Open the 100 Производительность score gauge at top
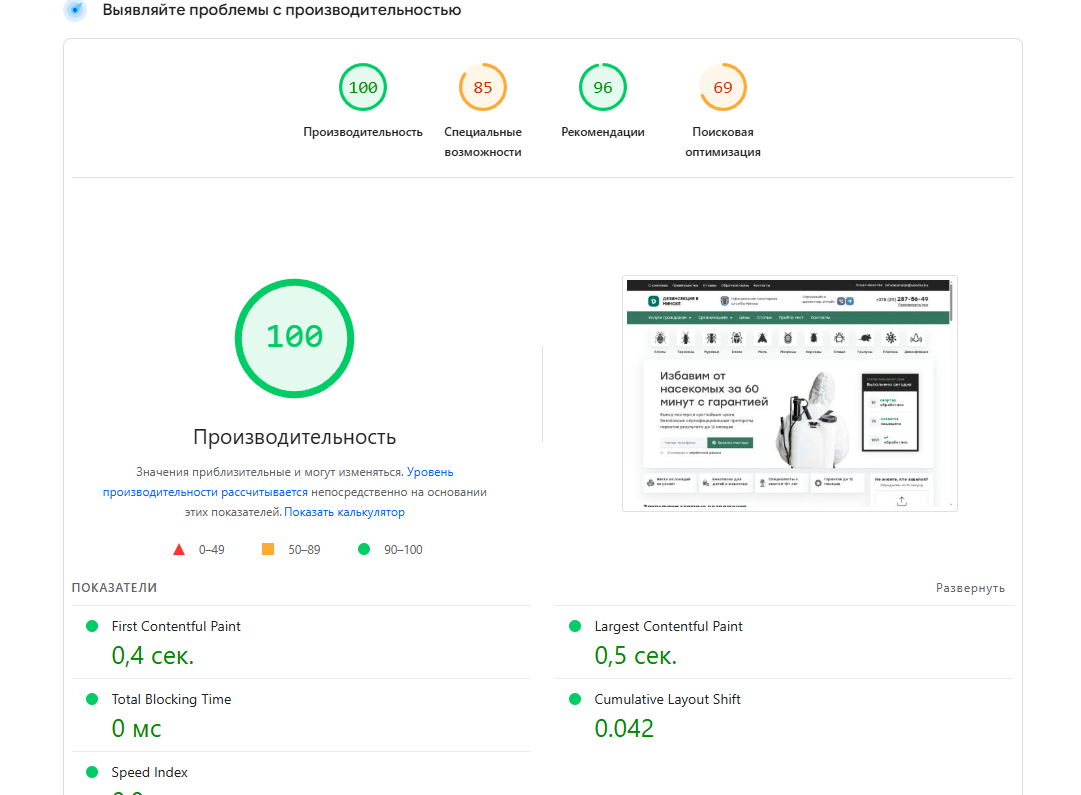 (363, 88)
